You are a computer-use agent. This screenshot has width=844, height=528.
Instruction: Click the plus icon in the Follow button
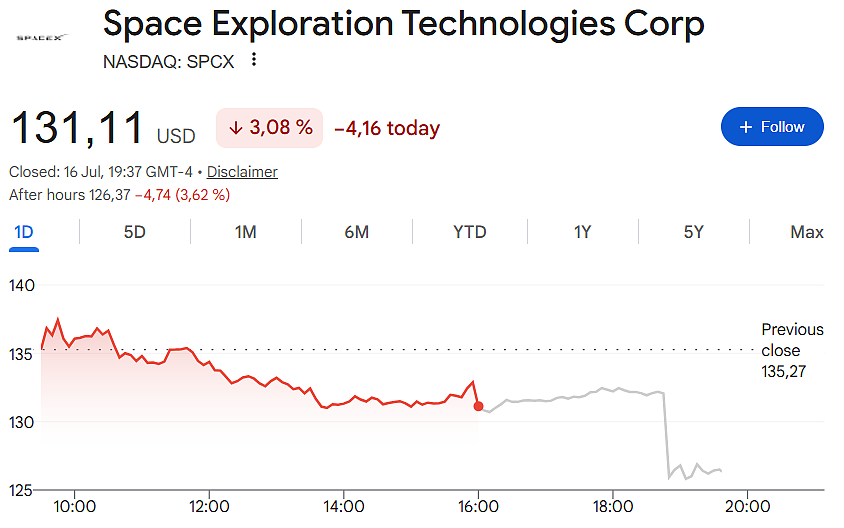[x=745, y=127]
